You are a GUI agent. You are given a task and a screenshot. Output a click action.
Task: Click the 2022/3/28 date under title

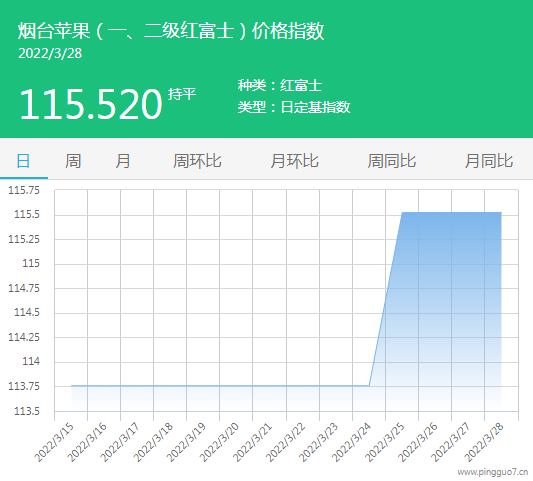pyautogui.click(x=50, y=53)
